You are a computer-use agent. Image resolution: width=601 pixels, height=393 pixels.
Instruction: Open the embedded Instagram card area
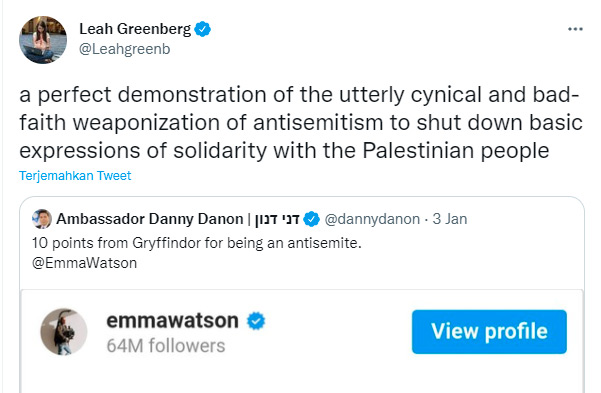click(x=302, y=341)
